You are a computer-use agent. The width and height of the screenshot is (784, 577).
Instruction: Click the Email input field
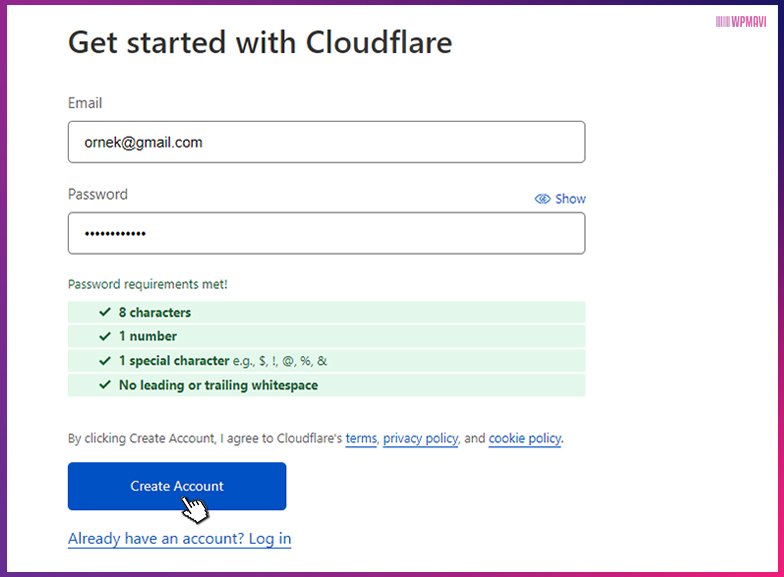326,142
